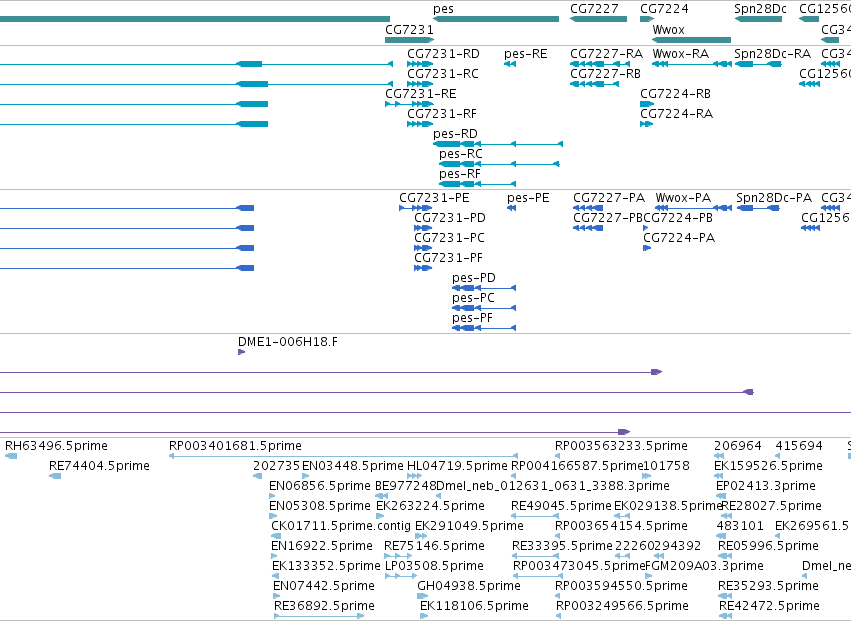
Task: Open the RP003249566.5prime EST label
Action: (x=622, y=607)
